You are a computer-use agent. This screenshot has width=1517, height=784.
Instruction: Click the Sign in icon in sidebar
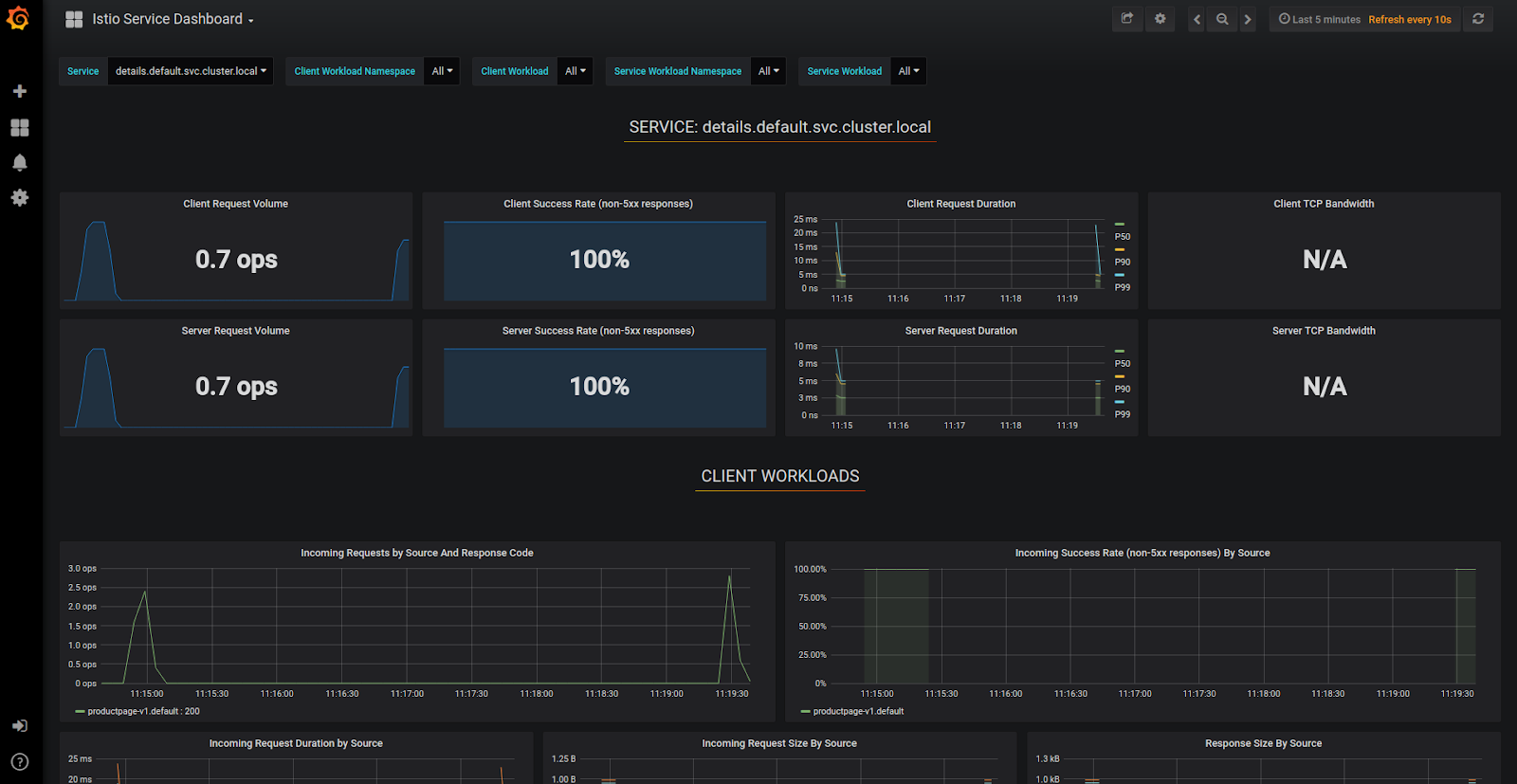click(19, 725)
